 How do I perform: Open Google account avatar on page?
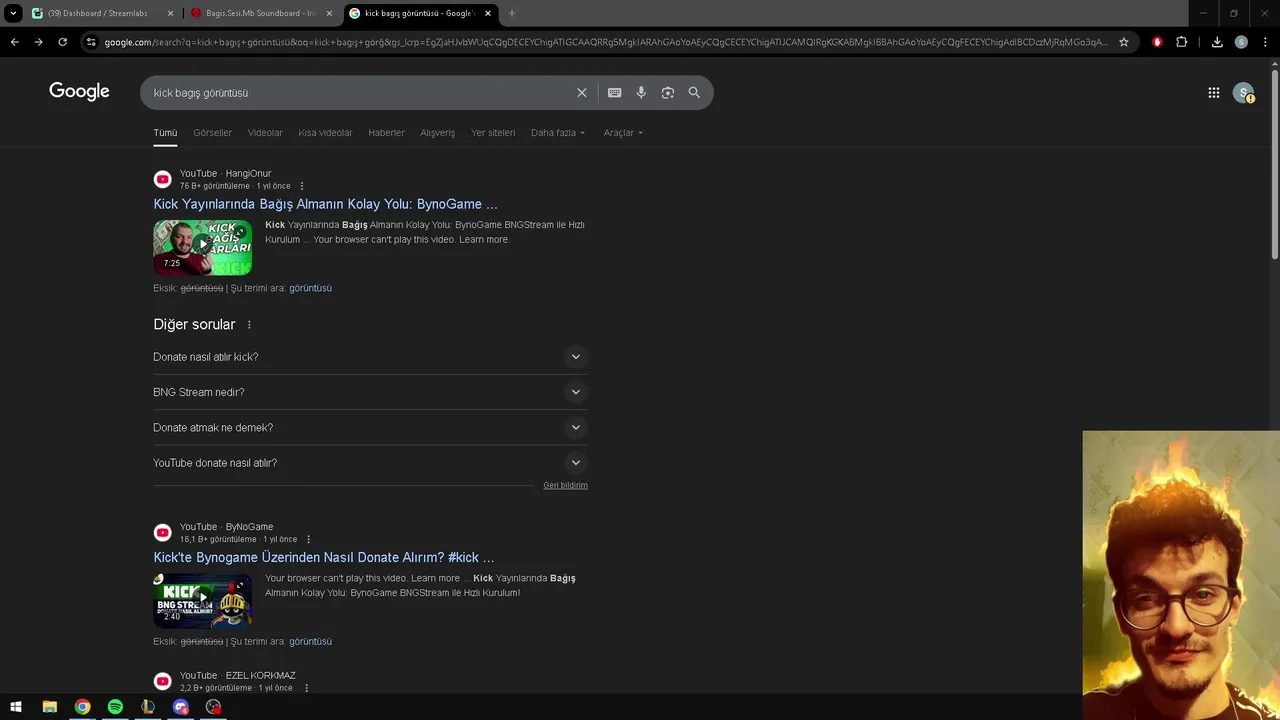pyautogui.click(x=1244, y=93)
